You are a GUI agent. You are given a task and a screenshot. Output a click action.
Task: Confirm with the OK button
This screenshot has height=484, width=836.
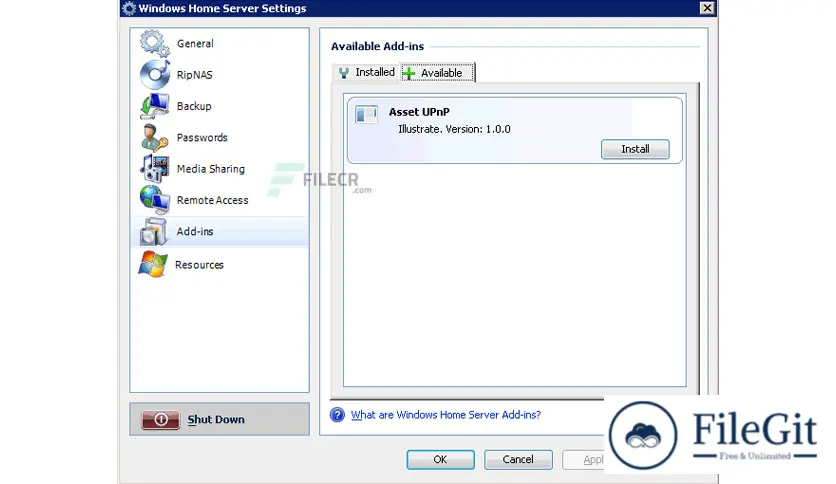440,459
